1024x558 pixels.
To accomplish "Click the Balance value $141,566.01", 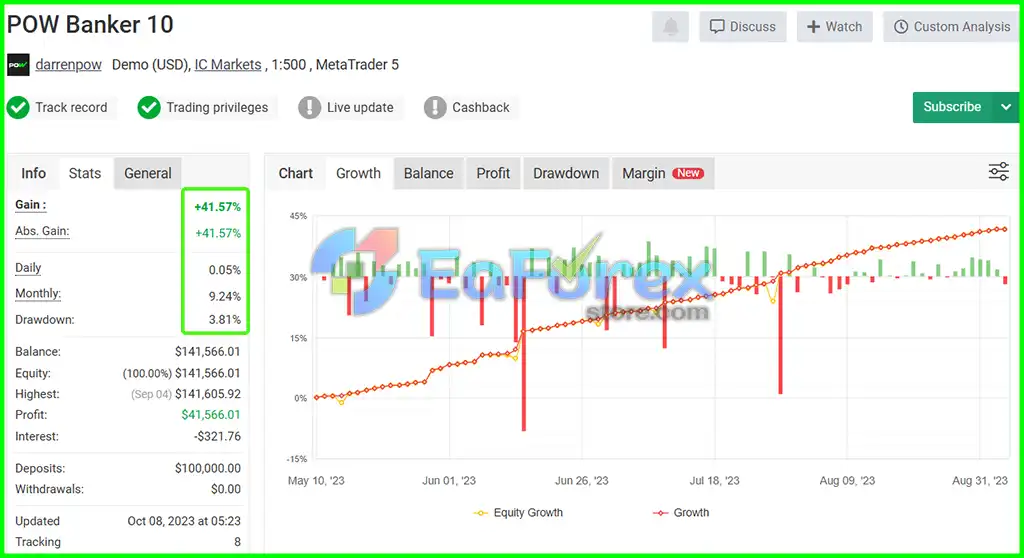I will point(208,352).
